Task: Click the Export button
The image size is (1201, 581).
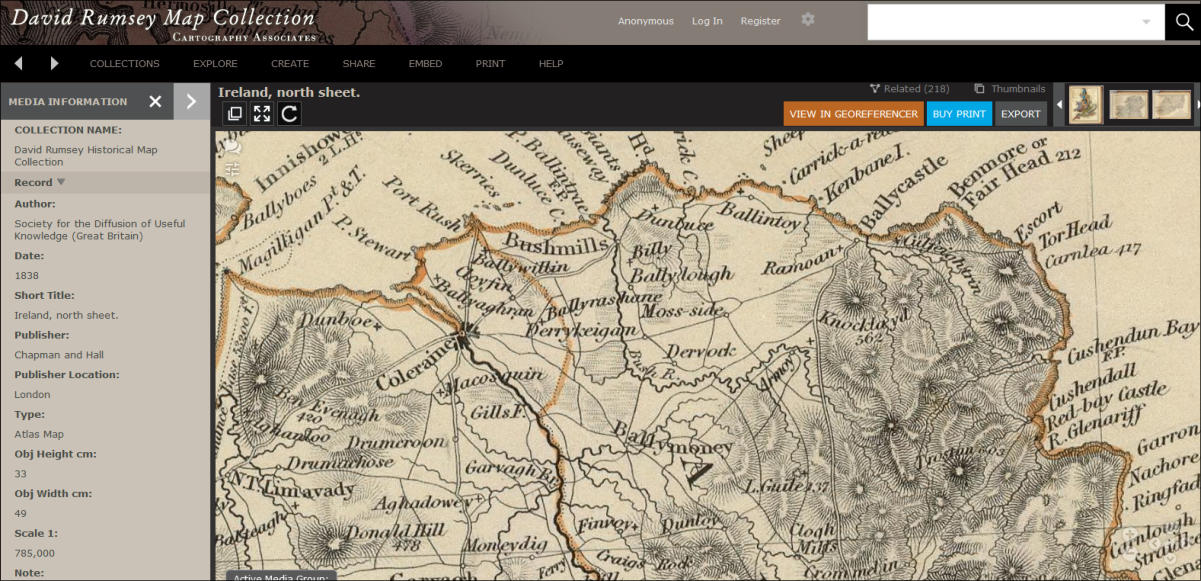Action: click(1021, 114)
